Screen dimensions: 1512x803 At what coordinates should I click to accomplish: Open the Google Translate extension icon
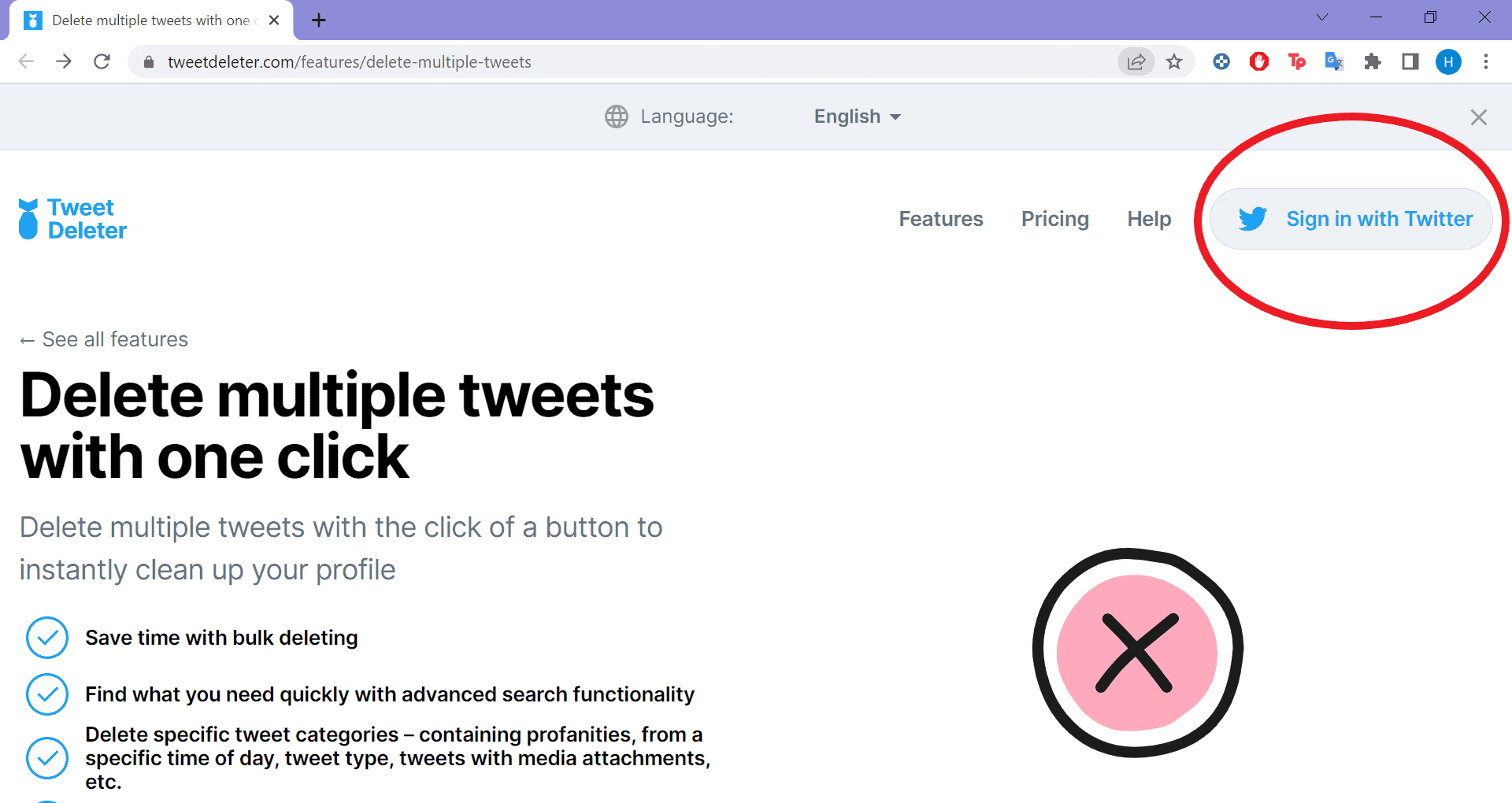pos(1334,61)
